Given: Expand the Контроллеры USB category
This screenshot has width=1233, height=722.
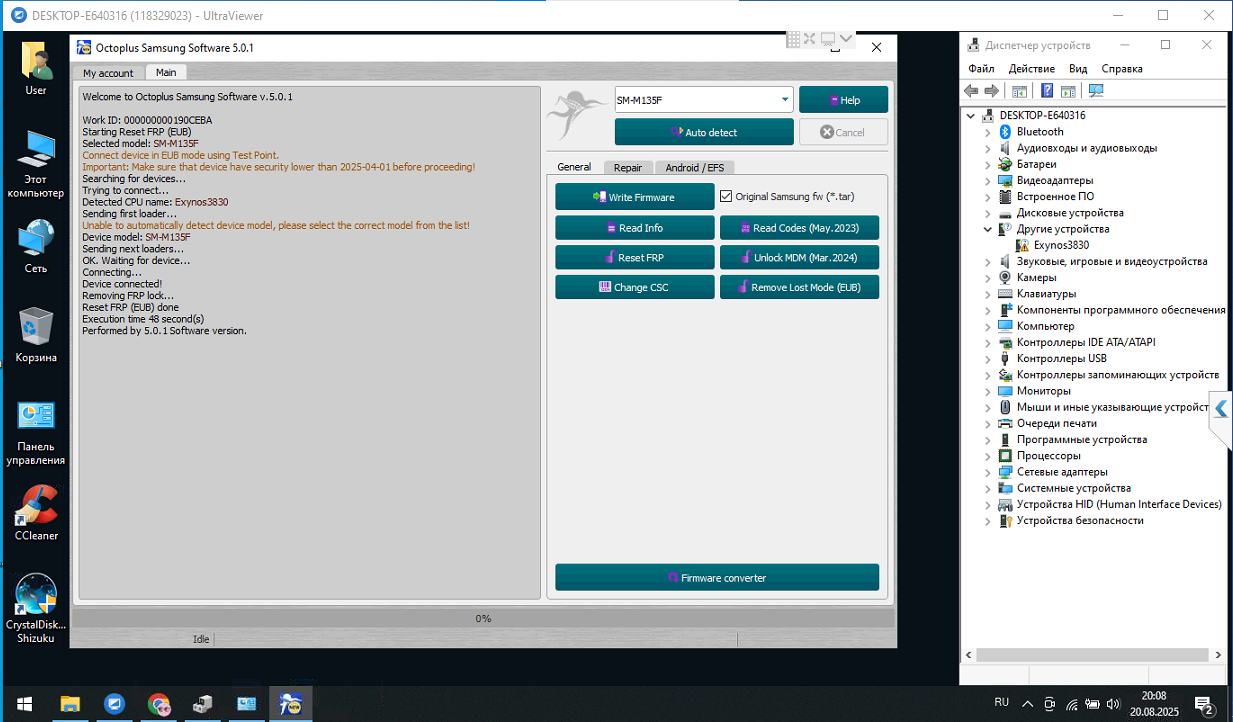Looking at the screenshot, I should coord(987,358).
